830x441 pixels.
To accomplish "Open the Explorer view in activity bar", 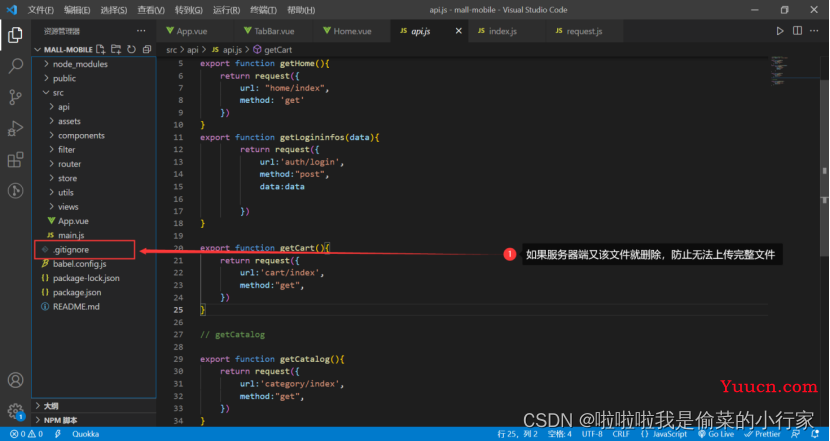I will click(x=15, y=35).
